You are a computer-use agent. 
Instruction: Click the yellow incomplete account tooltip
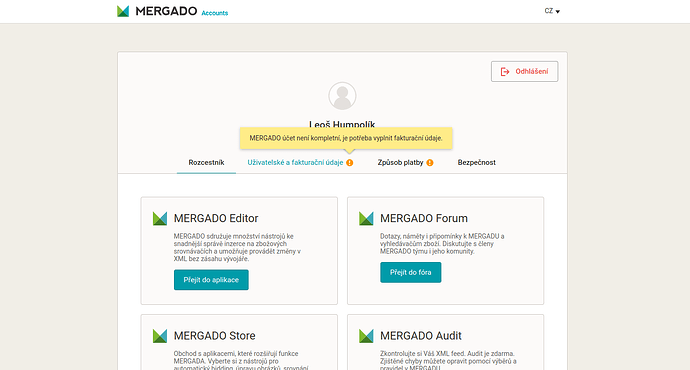pyautogui.click(x=346, y=138)
